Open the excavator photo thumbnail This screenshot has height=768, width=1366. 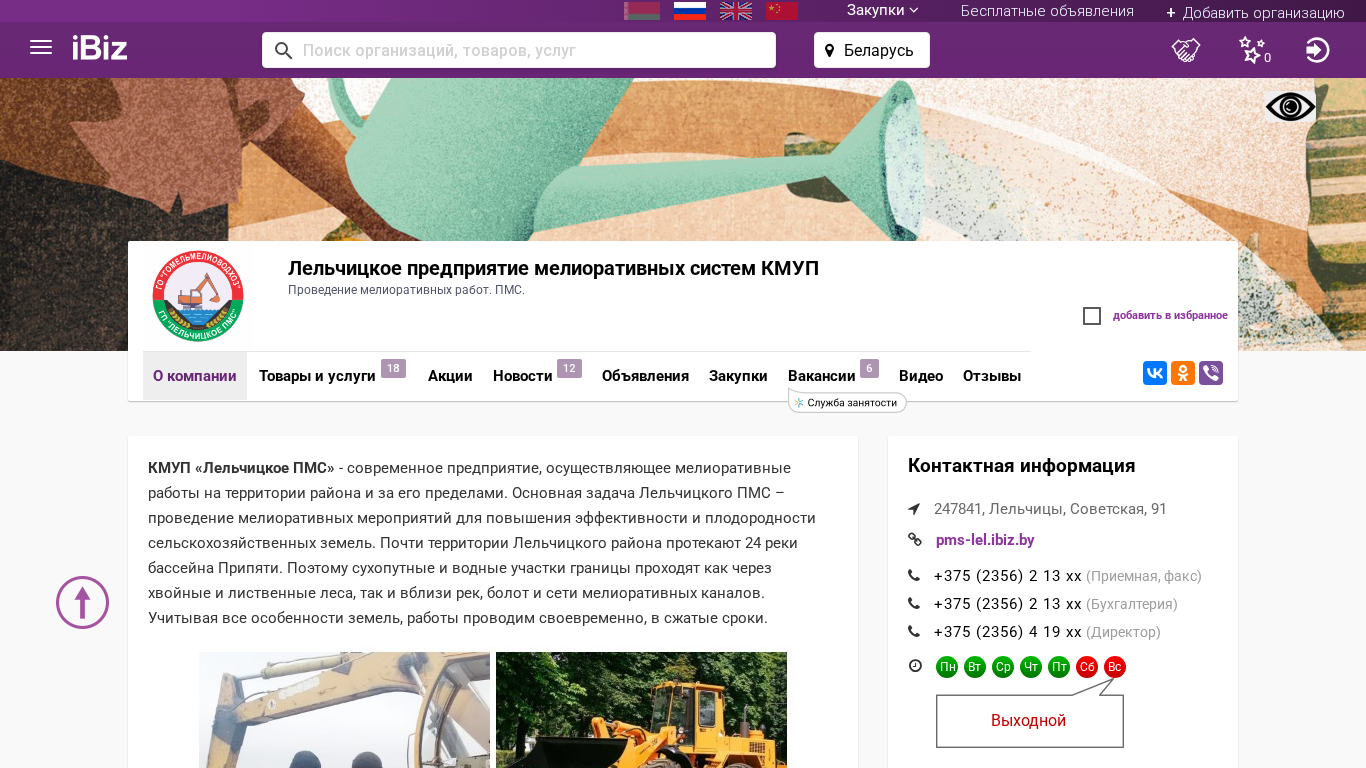(x=344, y=710)
